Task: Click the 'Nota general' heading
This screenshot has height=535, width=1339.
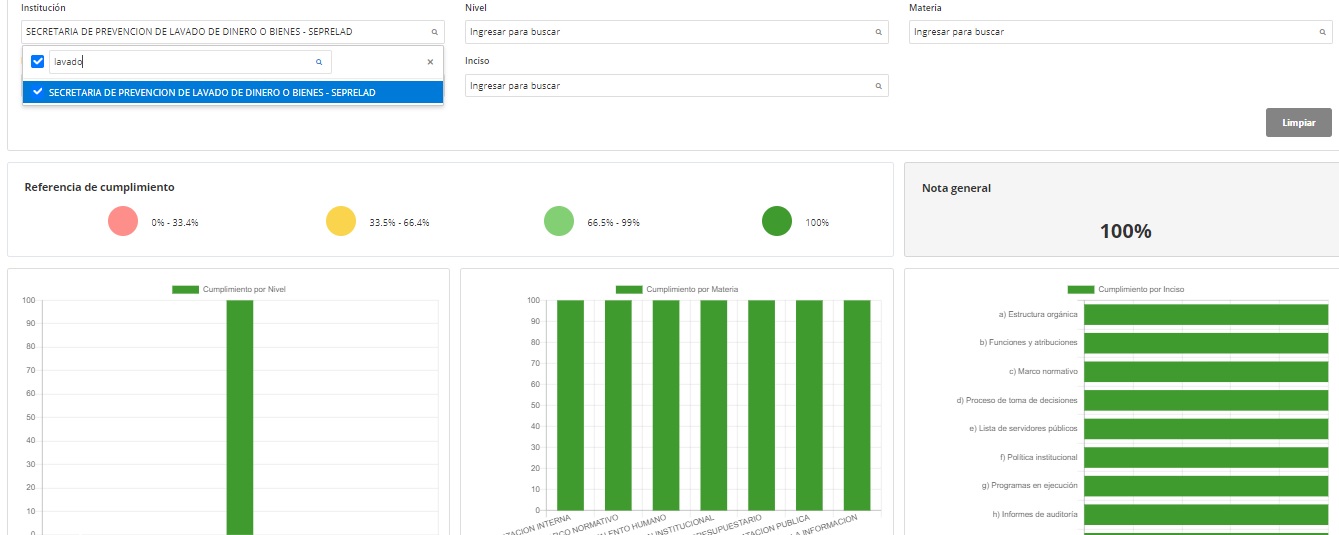Action: (956, 188)
